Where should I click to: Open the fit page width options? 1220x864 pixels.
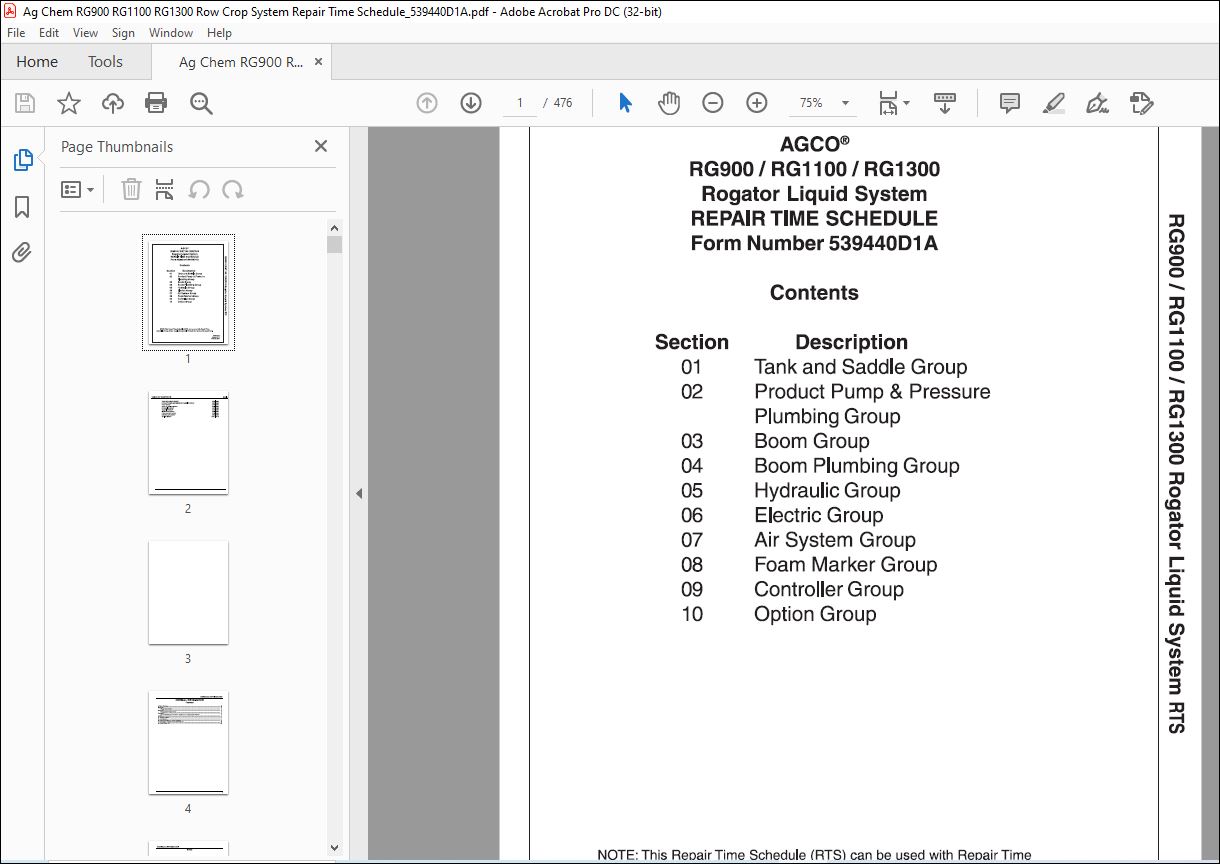(893, 103)
